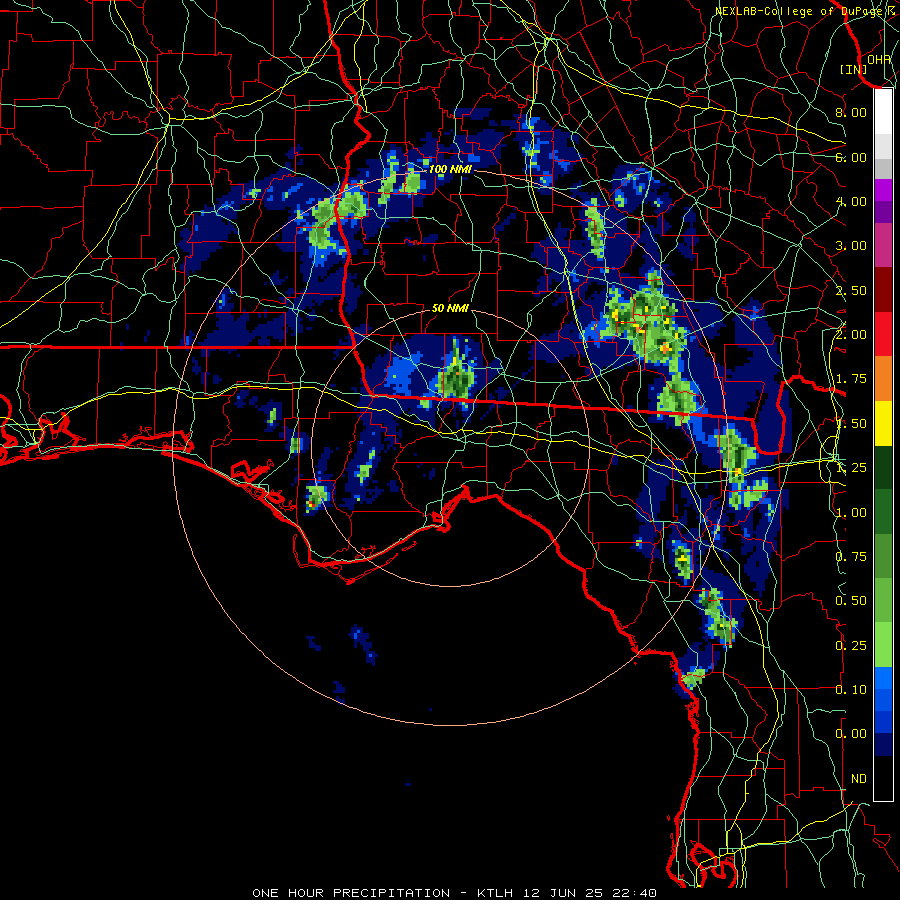Image resolution: width=900 pixels, height=900 pixels.
Task: Select the orange swatch beside 1.75
Action: point(883,379)
